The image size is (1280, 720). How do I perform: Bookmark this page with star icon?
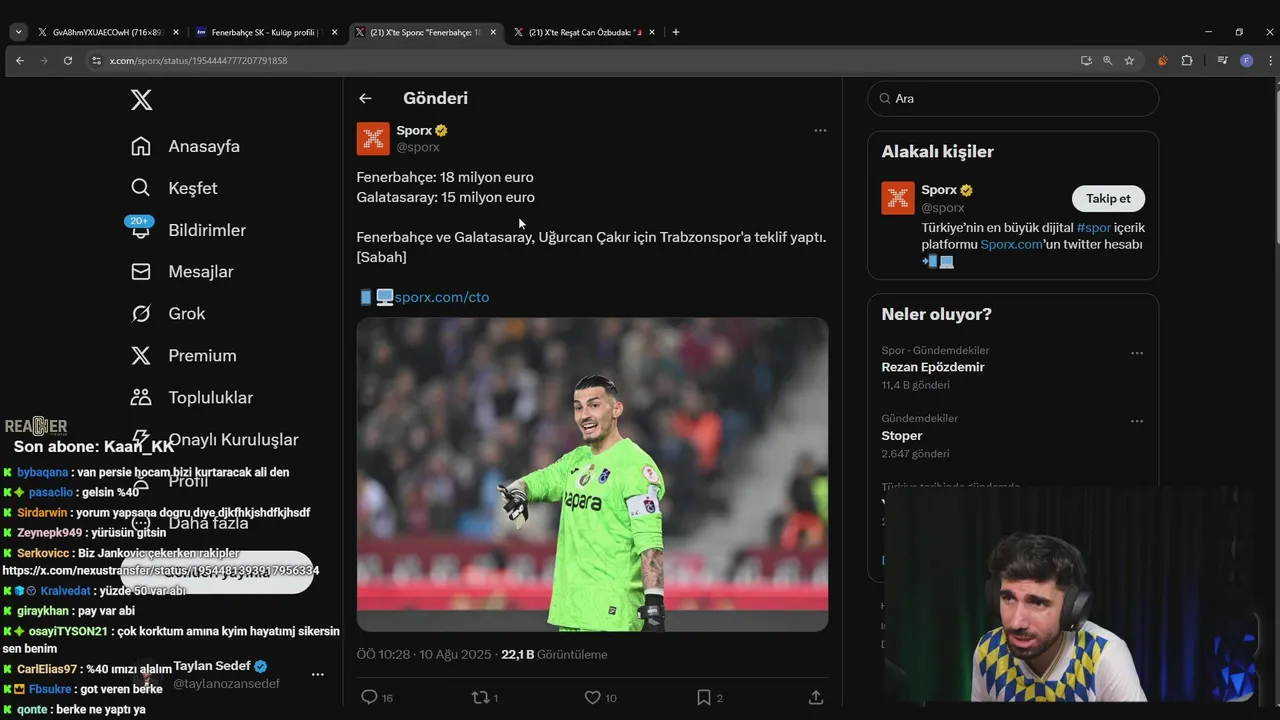tap(1129, 61)
